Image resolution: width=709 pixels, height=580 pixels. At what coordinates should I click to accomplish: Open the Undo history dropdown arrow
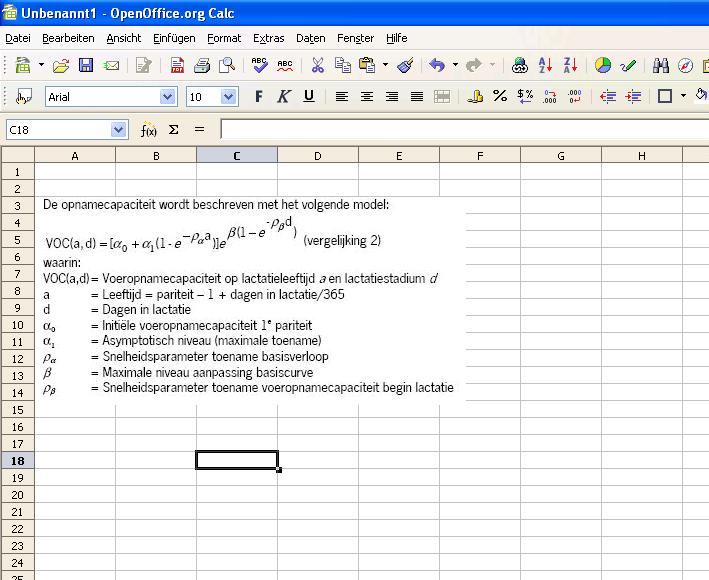coord(455,65)
